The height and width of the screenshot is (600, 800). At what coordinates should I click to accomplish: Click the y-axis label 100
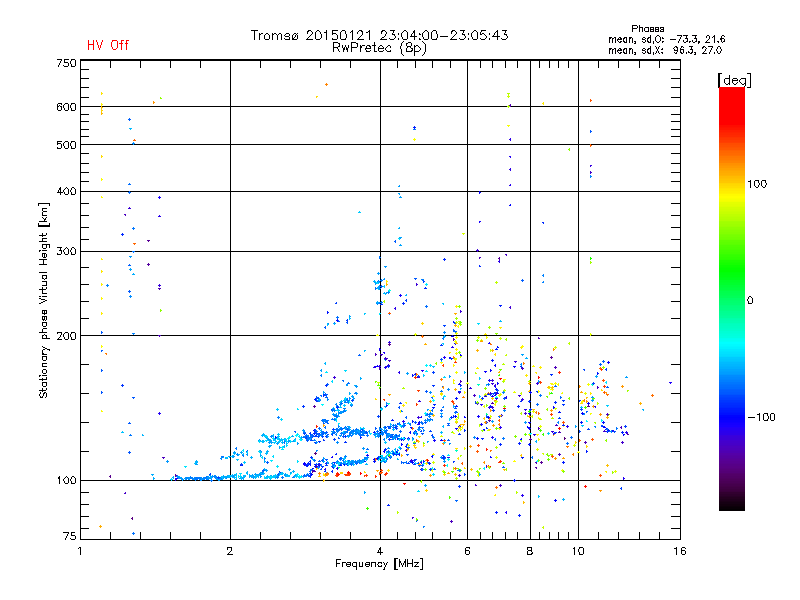66,481
